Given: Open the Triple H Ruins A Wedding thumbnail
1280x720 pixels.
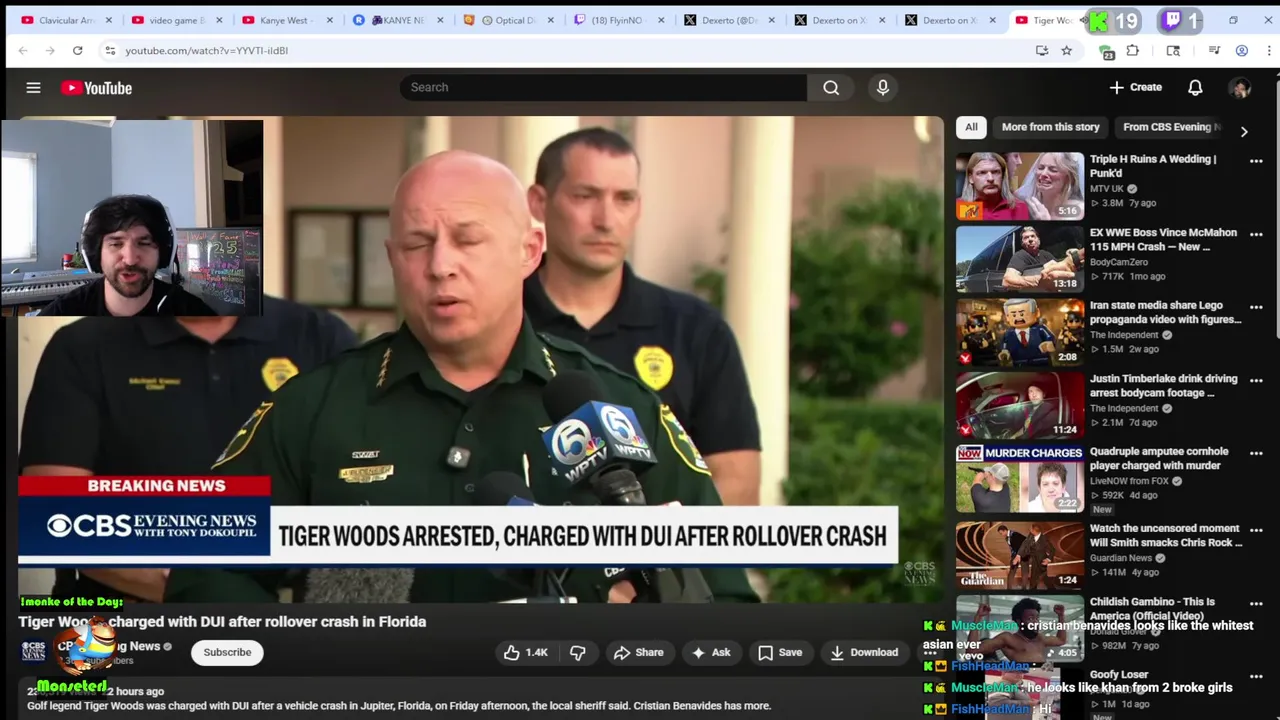Looking at the screenshot, I should click(1019, 186).
